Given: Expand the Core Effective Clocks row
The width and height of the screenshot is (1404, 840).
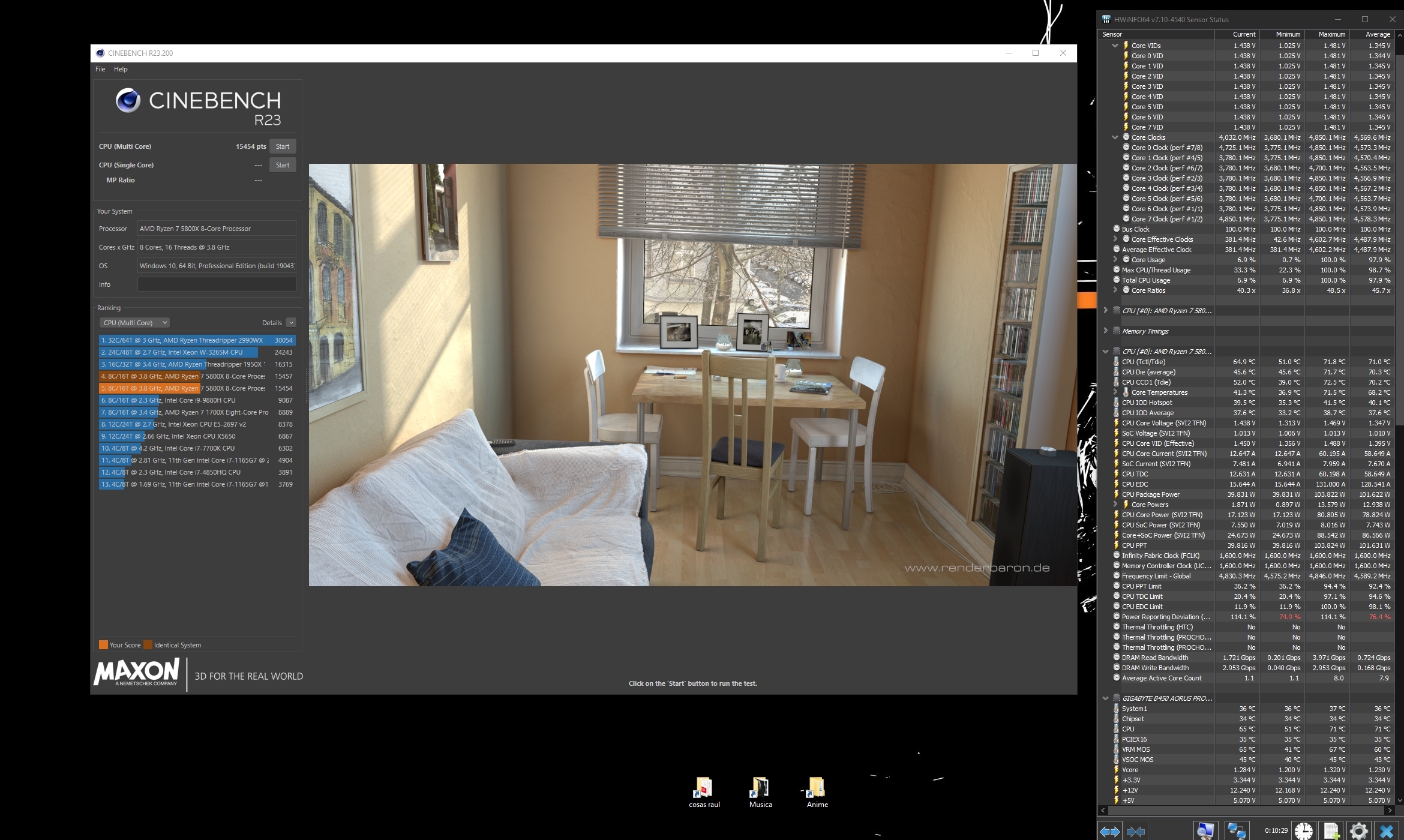Looking at the screenshot, I should tap(1115, 239).
